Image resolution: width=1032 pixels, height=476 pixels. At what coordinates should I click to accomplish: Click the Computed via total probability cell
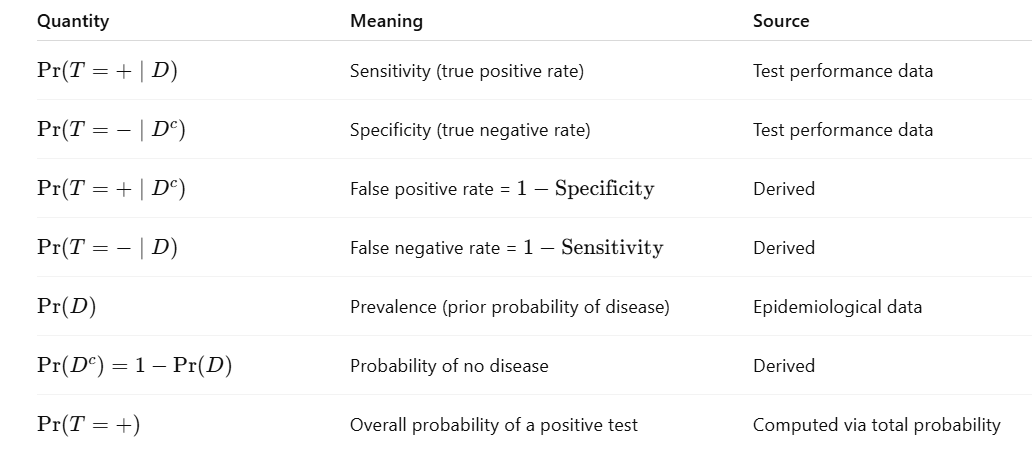(876, 425)
